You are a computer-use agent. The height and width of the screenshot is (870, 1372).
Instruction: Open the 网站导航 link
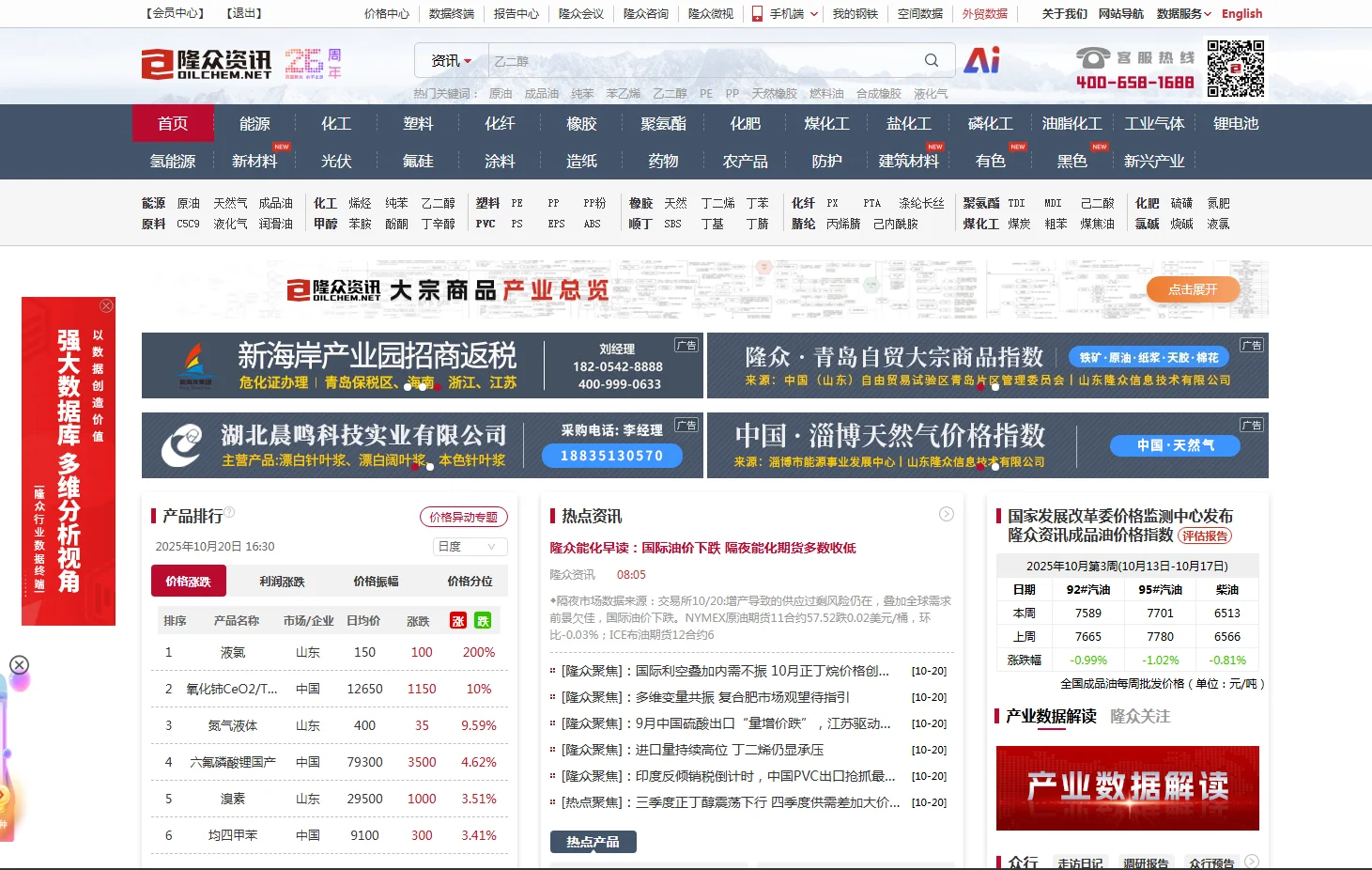coord(1121,13)
